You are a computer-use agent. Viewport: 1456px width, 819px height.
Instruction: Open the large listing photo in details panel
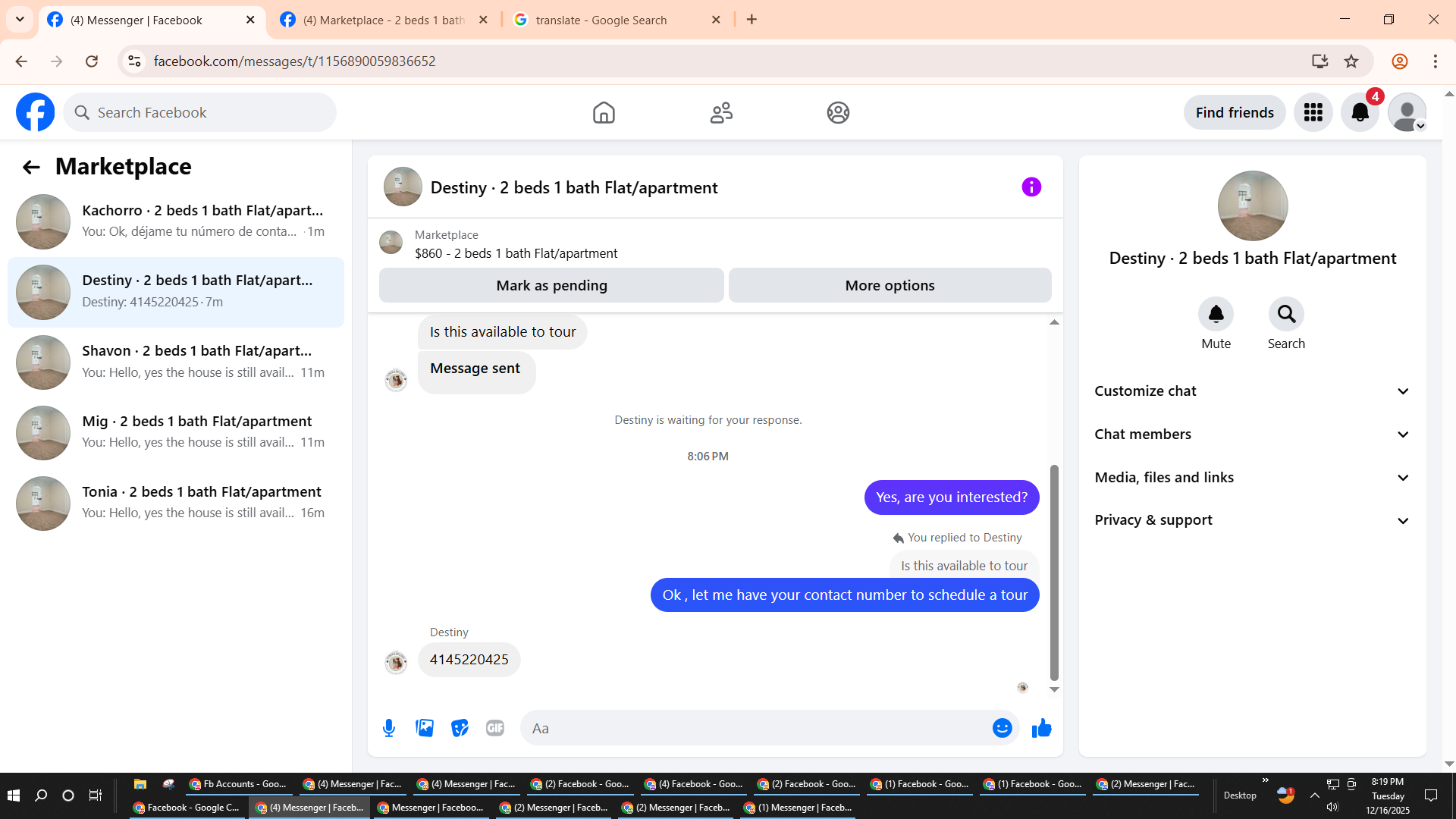1253,206
